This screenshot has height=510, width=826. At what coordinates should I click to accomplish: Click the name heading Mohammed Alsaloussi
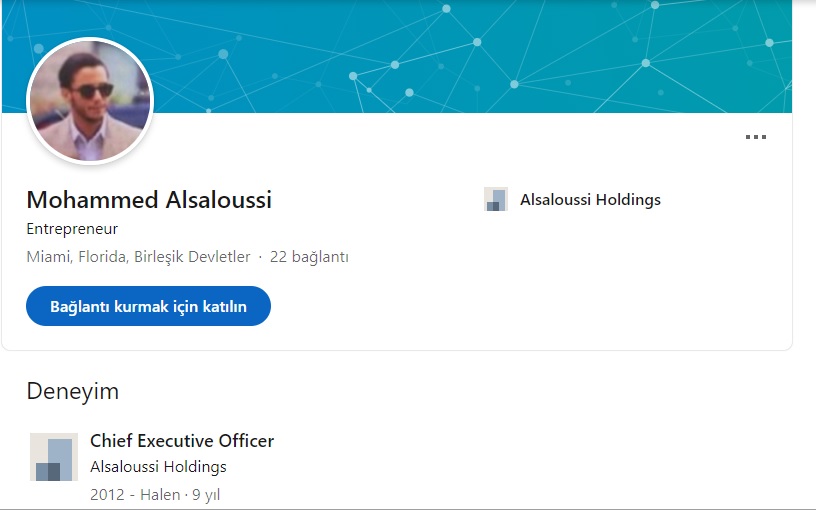click(149, 200)
